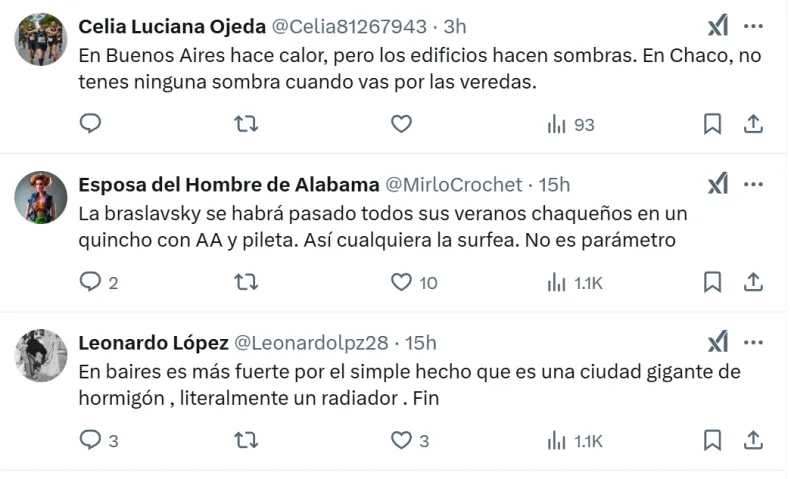The height and width of the screenshot is (479, 790).
Task: Reply to Celia Luciana Ojeda's tweet
Action: 90,124
